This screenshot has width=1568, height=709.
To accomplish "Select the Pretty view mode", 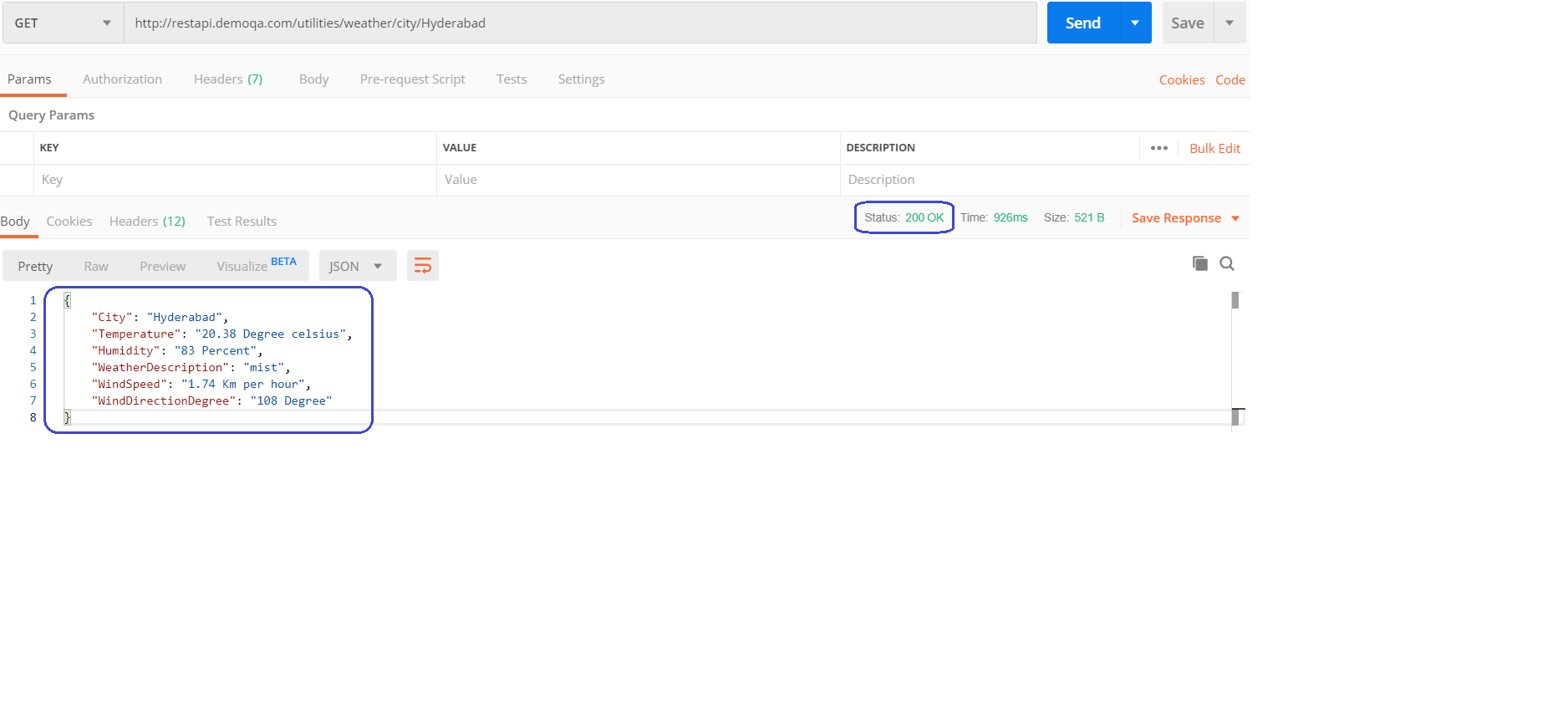I will (35, 266).
